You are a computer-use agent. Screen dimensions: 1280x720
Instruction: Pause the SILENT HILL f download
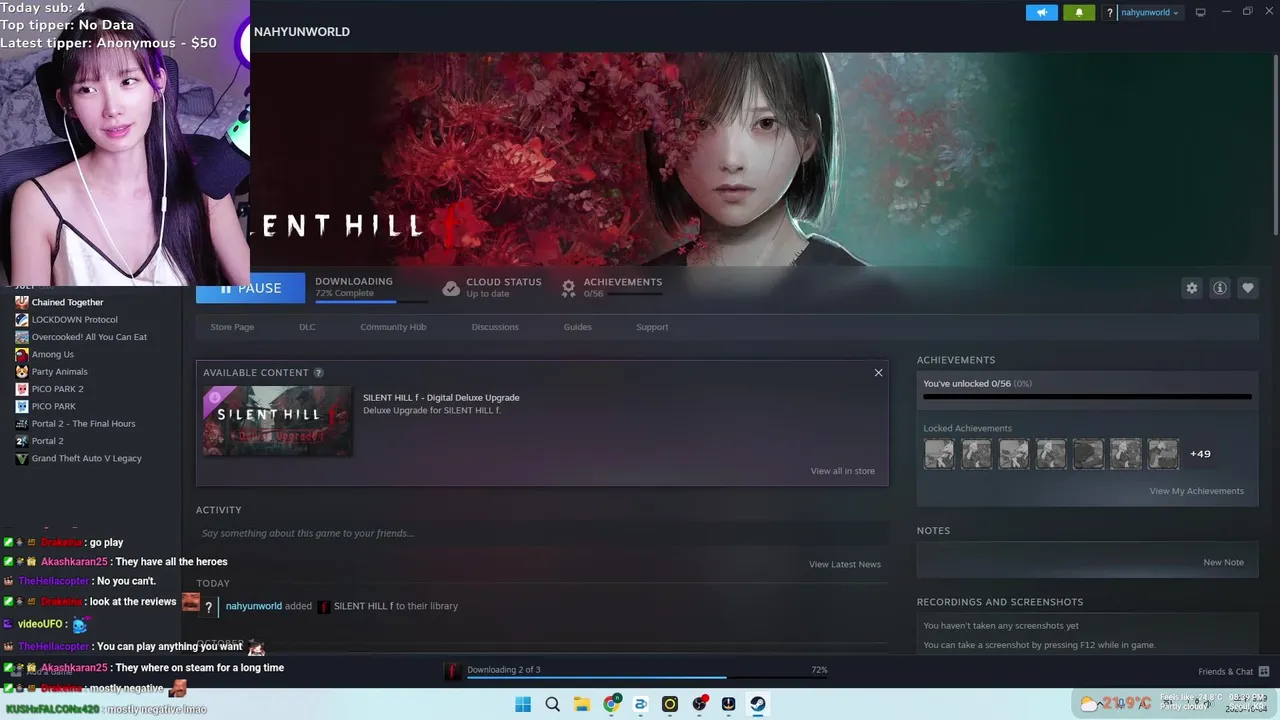[x=250, y=288]
